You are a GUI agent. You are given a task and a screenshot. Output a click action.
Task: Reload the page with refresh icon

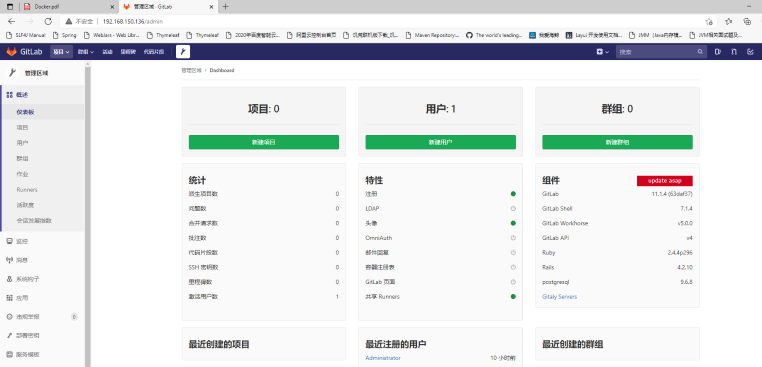(x=48, y=21)
